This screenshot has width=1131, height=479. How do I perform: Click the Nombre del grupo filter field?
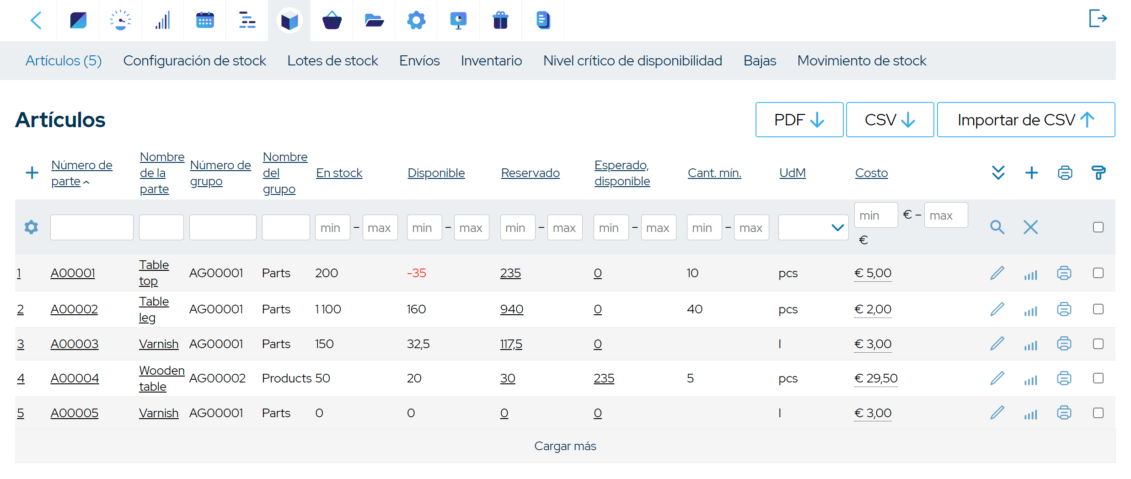pos(286,227)
